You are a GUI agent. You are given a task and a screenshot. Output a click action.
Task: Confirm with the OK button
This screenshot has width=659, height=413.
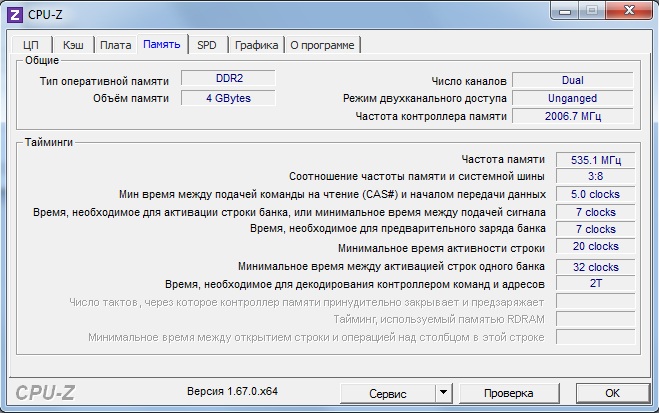pos(612,393)
